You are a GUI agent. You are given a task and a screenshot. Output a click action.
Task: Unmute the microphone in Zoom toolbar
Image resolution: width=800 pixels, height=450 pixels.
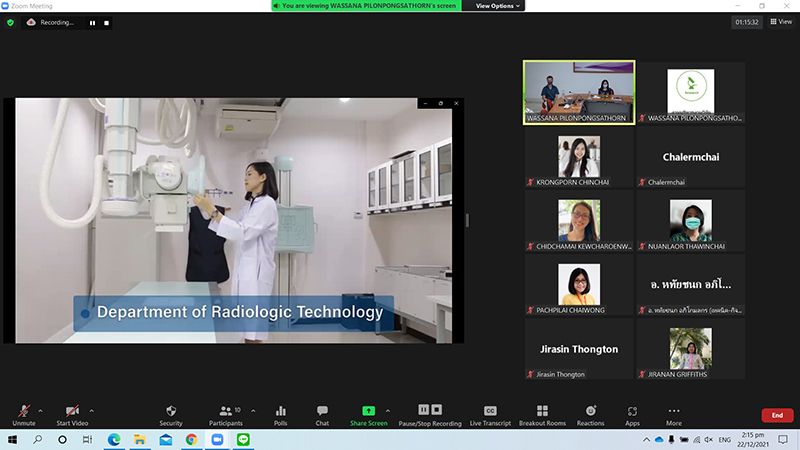coord(23,415)
